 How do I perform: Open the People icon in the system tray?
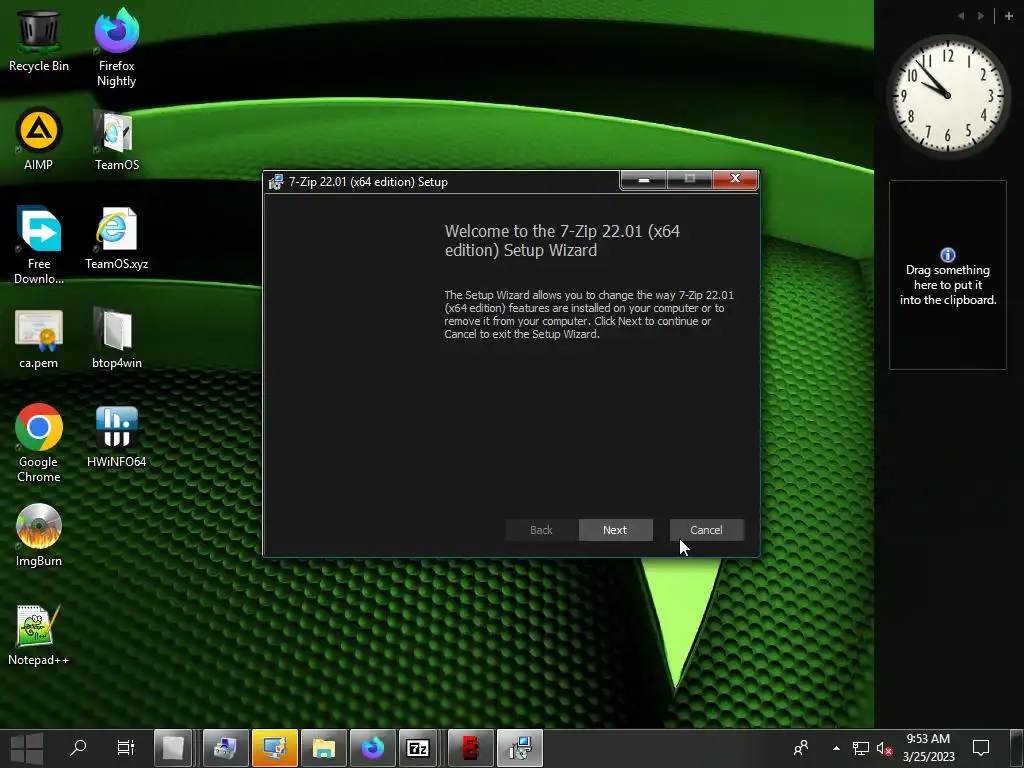coord(801,748)
